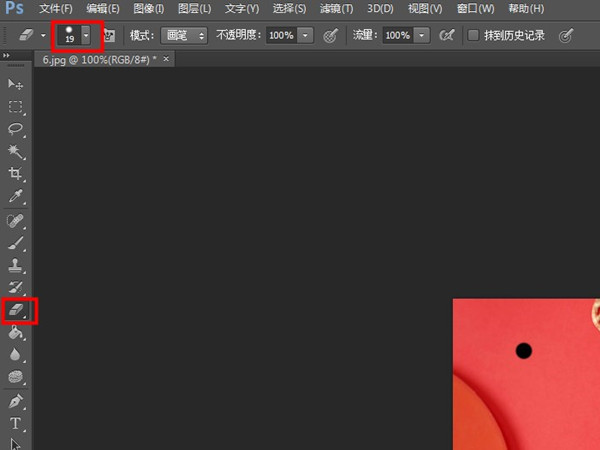Select the Blur tool
Image resolution: width=600 pixels, height=450 pixels.
(15, 355)
